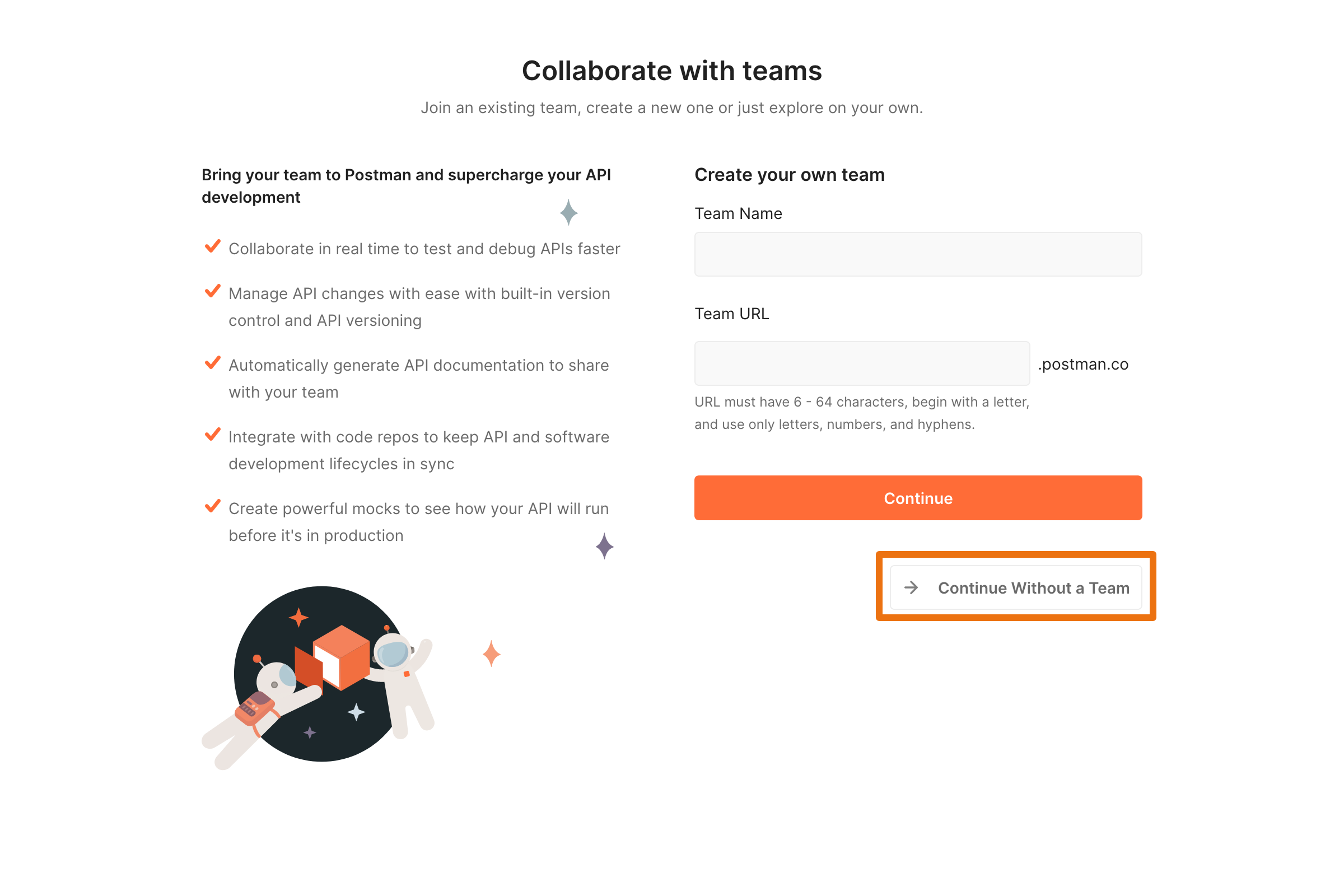
Task: Click the checkmark beside Create powerful mocks
Action: (213, 506)
